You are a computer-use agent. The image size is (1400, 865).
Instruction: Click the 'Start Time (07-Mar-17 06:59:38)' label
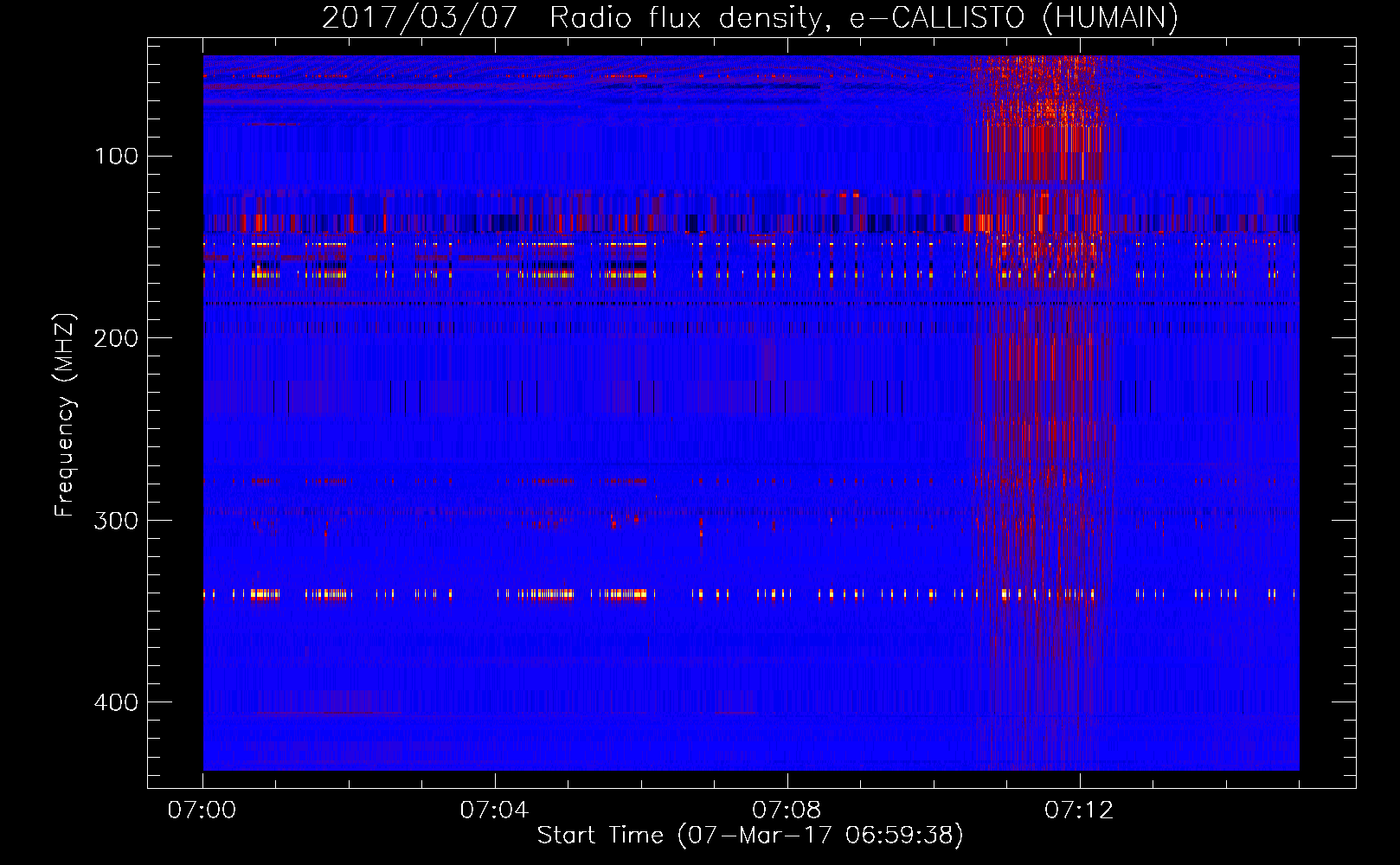(x=750, y=836)
